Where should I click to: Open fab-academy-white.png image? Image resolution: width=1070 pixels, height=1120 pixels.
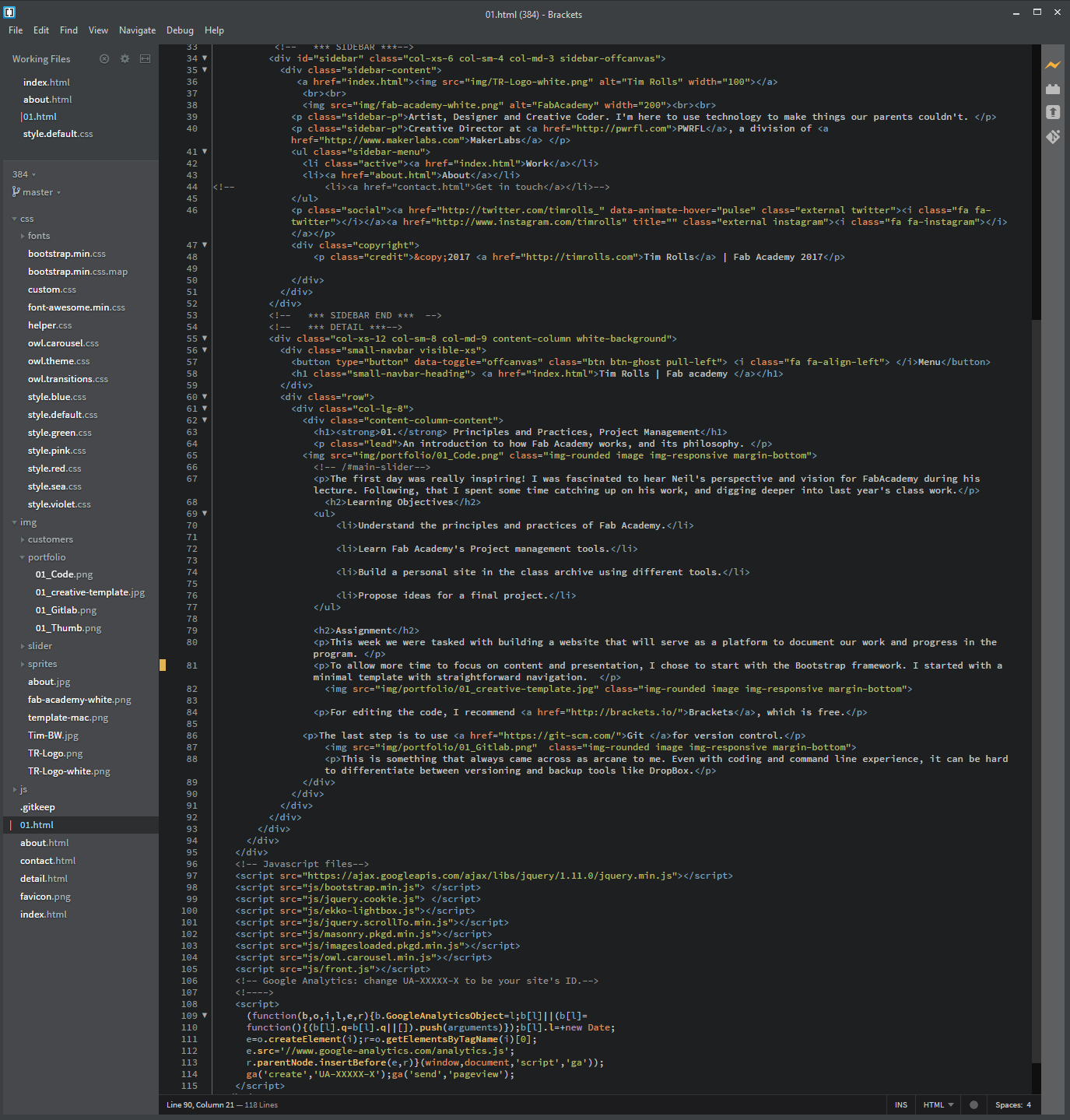coord(79,700)
